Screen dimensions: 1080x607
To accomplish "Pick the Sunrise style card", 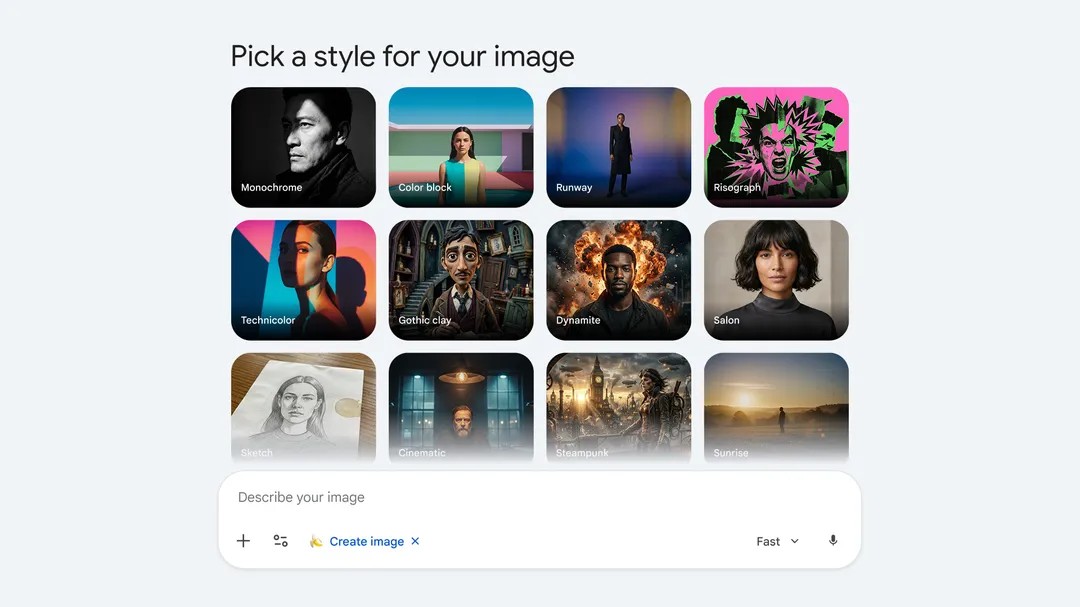I will click(776, 407).
